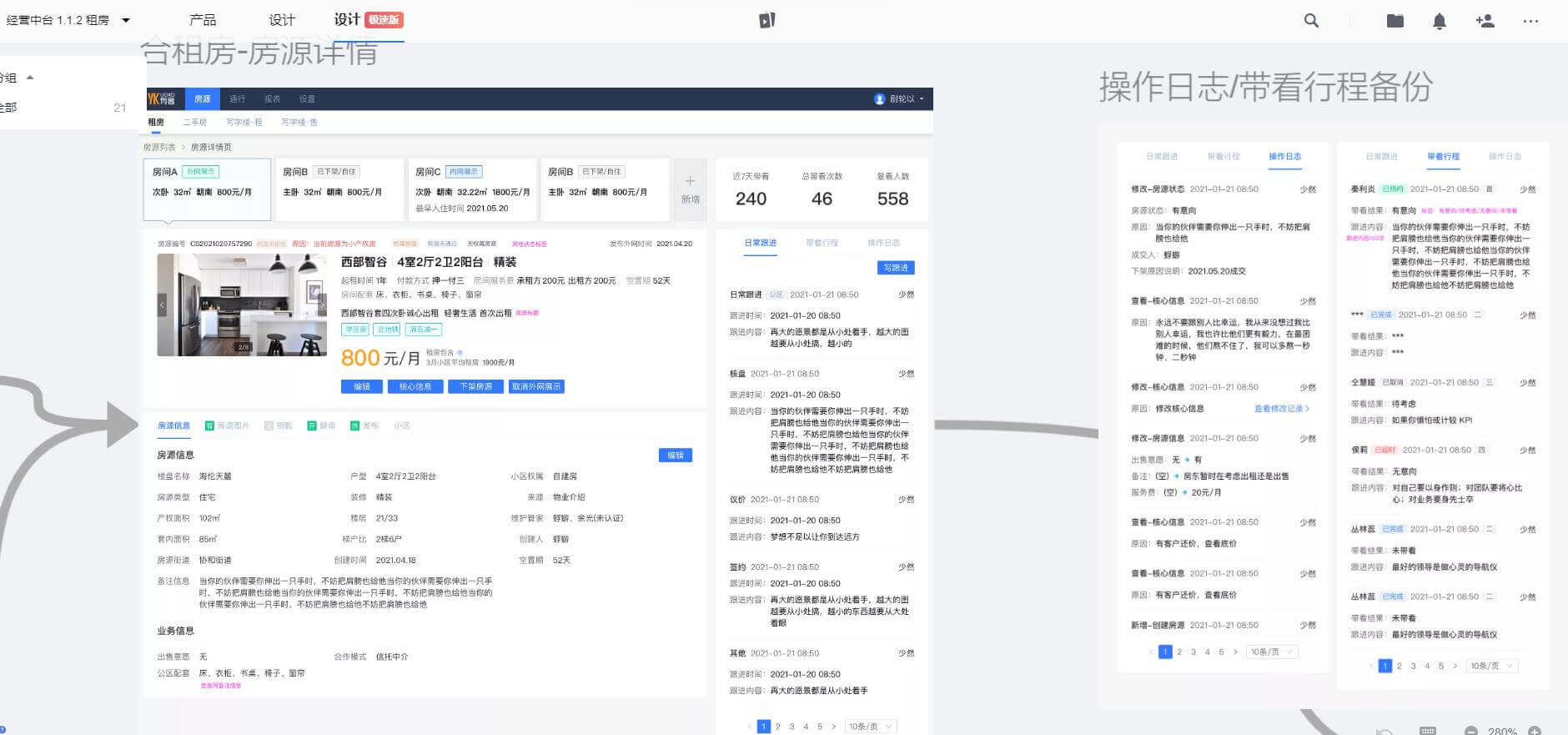The height and width of the screenshot is (735, 1568).
Task: Click the play presentation icon in top center
Action: pos(767,20)
